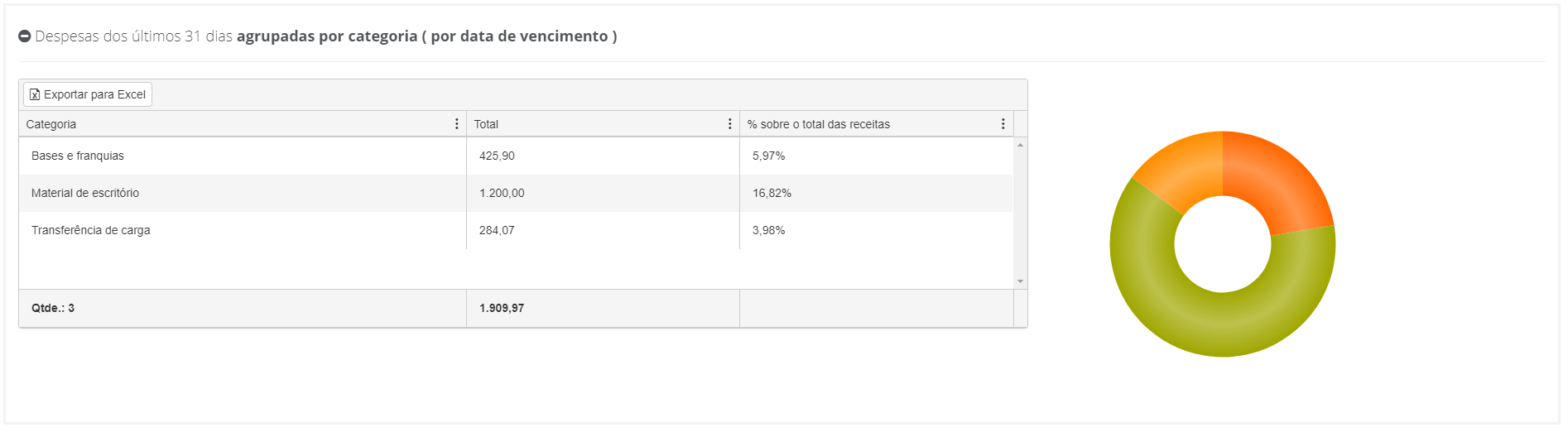Select the Bases e franquias row

click(x=516, y=156)
